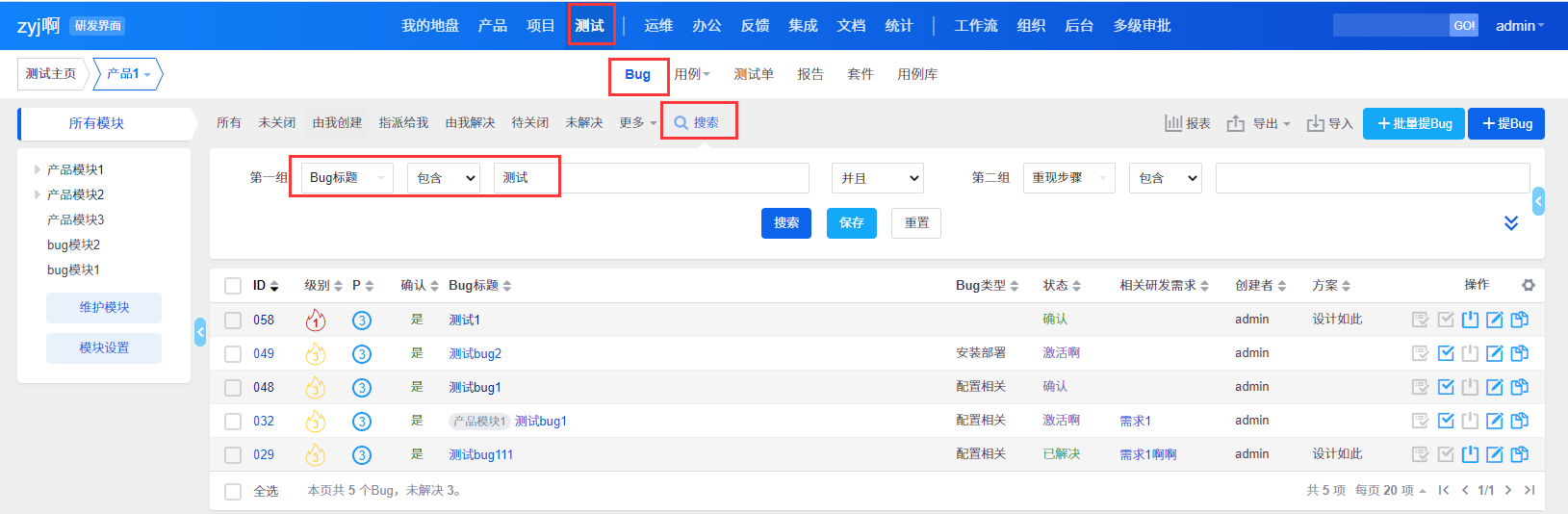Switch to the 测试单 tab
Screen dimensions: 1568x514
(754, 74)
